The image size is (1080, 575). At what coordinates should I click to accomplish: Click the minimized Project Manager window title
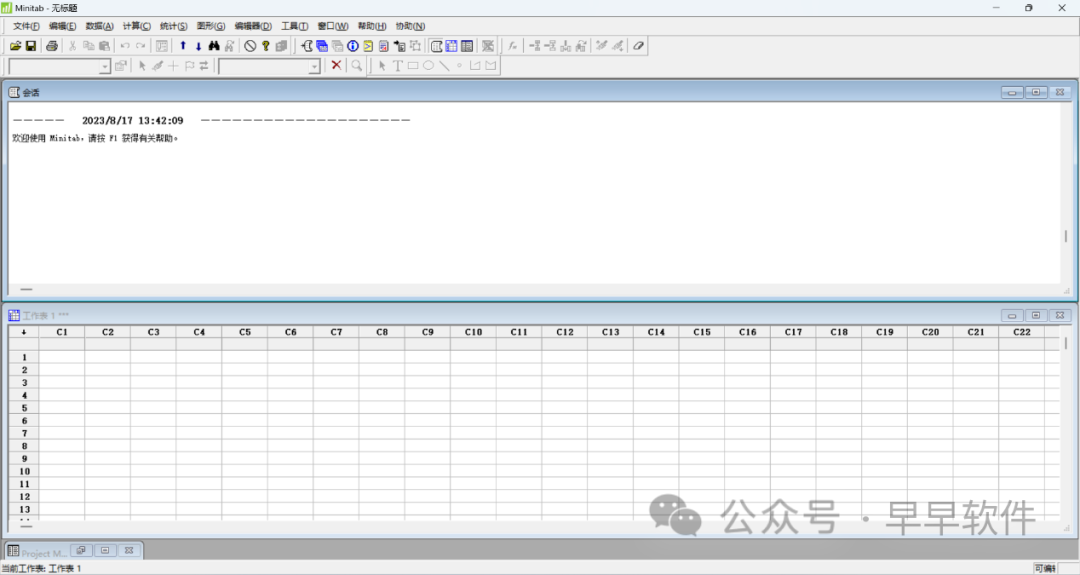tap(43, 551)
